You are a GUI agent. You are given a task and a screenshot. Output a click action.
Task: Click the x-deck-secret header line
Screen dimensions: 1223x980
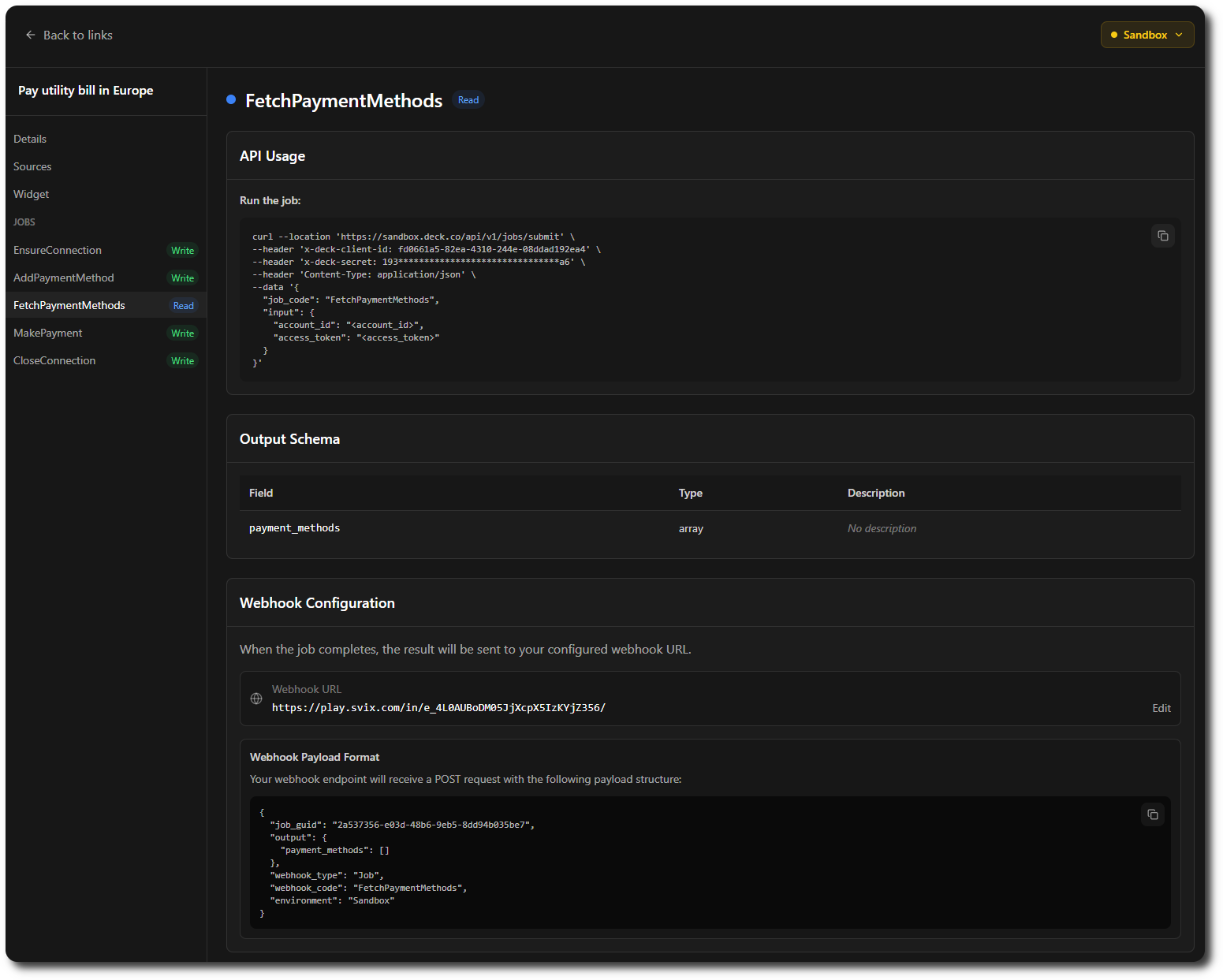pos(419,262)
